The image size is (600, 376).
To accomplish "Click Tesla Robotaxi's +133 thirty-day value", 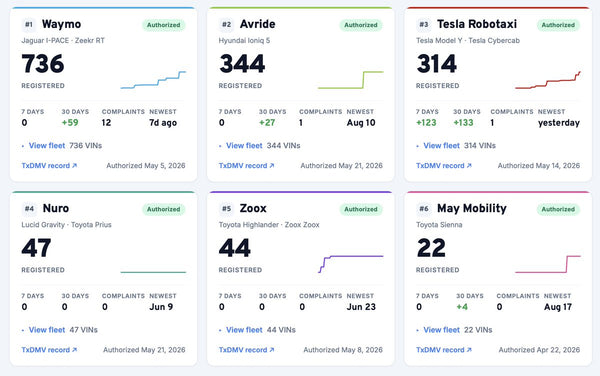I will (463, 123).
